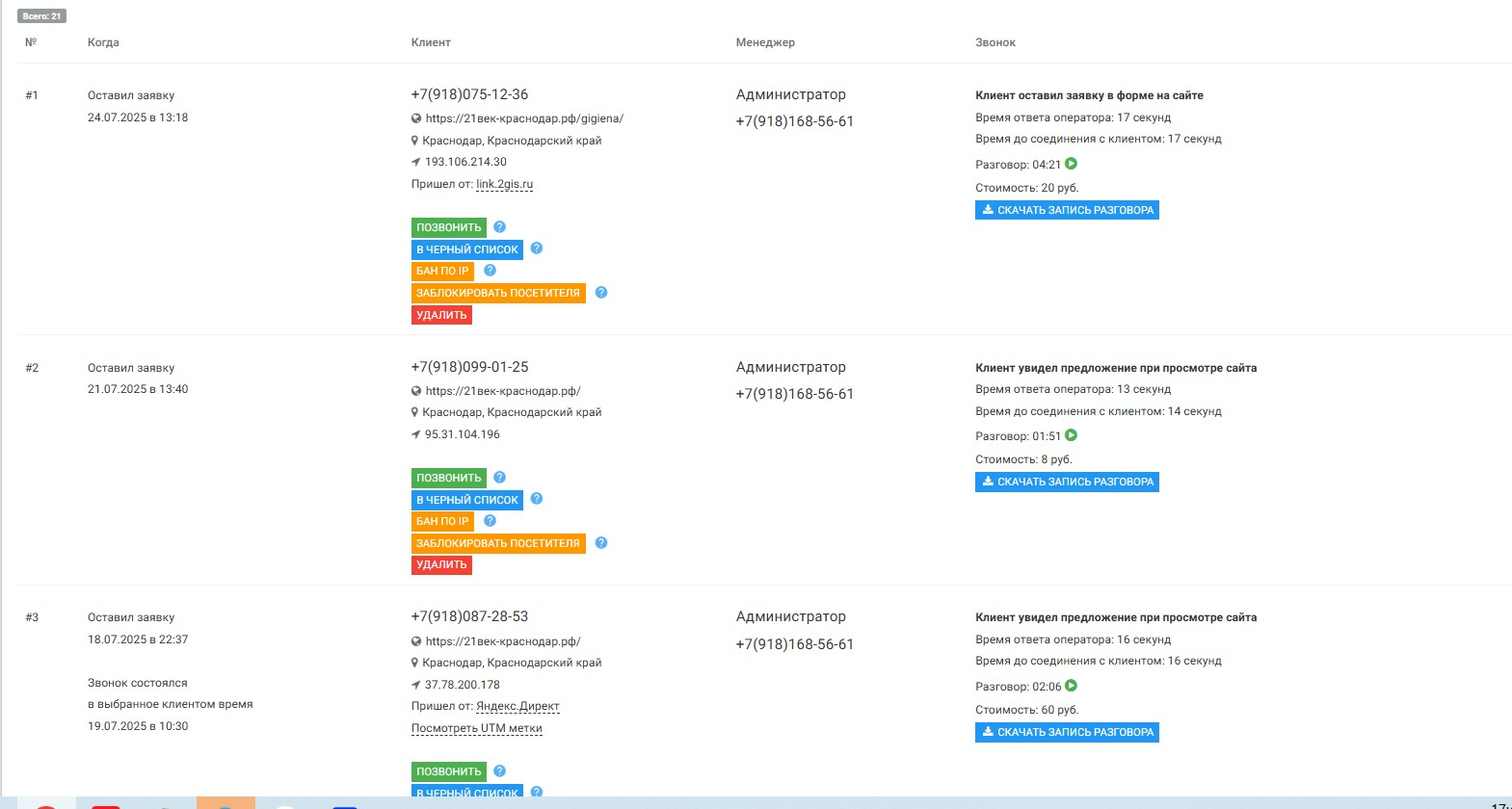The height and width of the screenshot is (809, 1512).
Task: Open the link.2gis.ru referrer link
Action: point(504,184)
